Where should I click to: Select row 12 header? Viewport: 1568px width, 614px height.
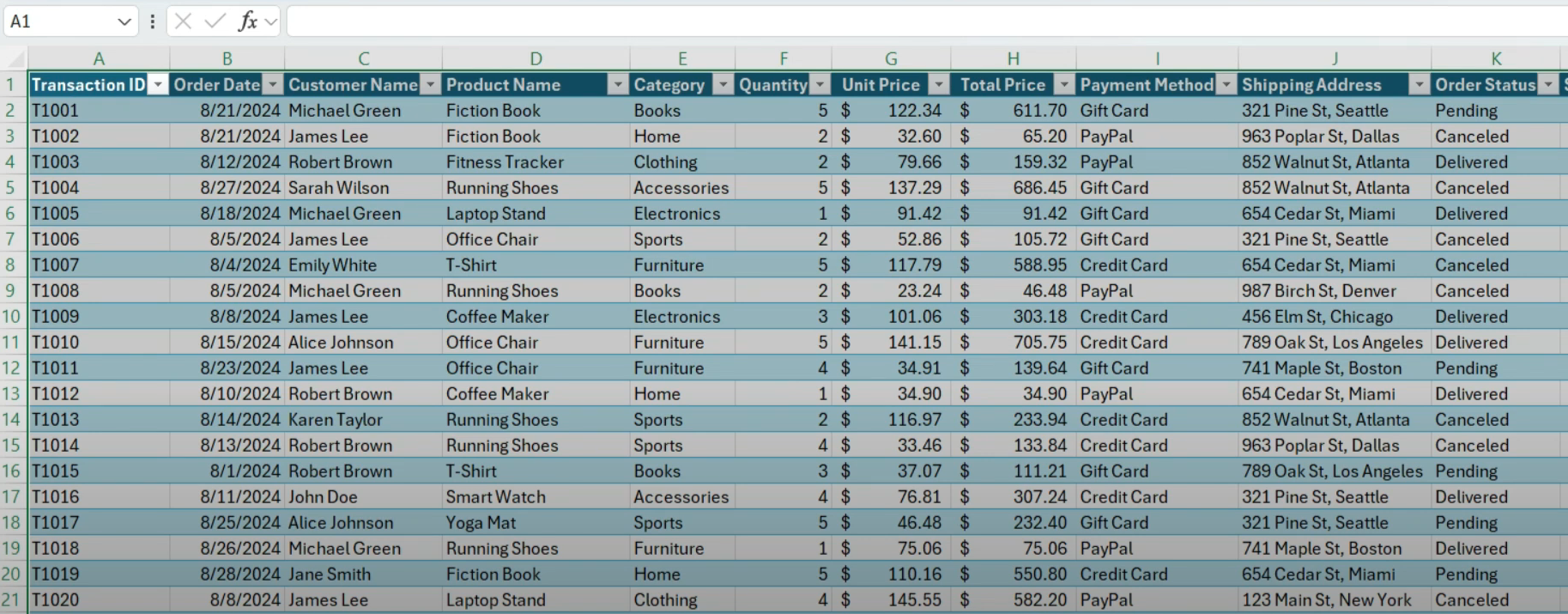tap(13, 368)
